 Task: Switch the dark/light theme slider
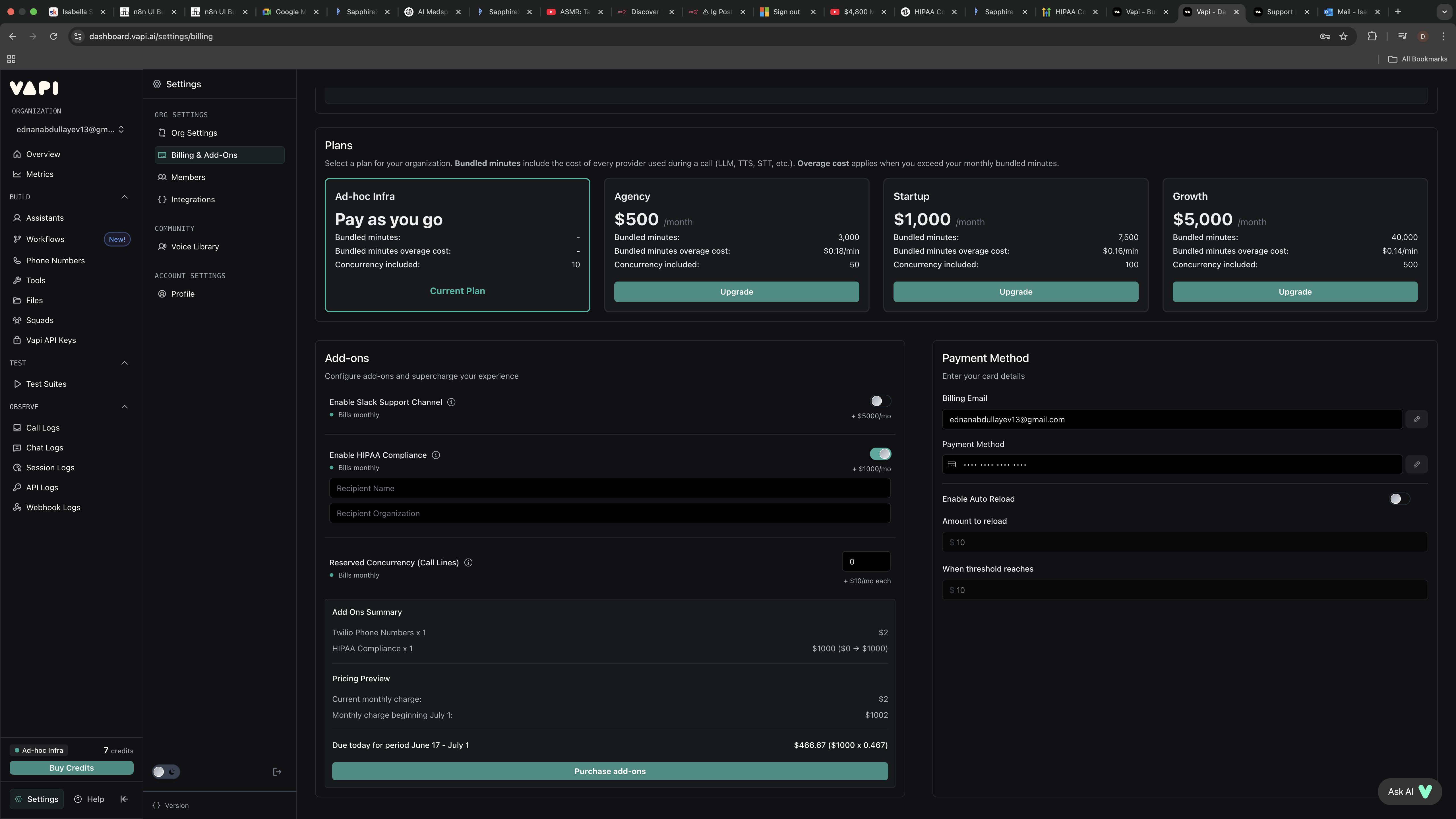(166, 772)
